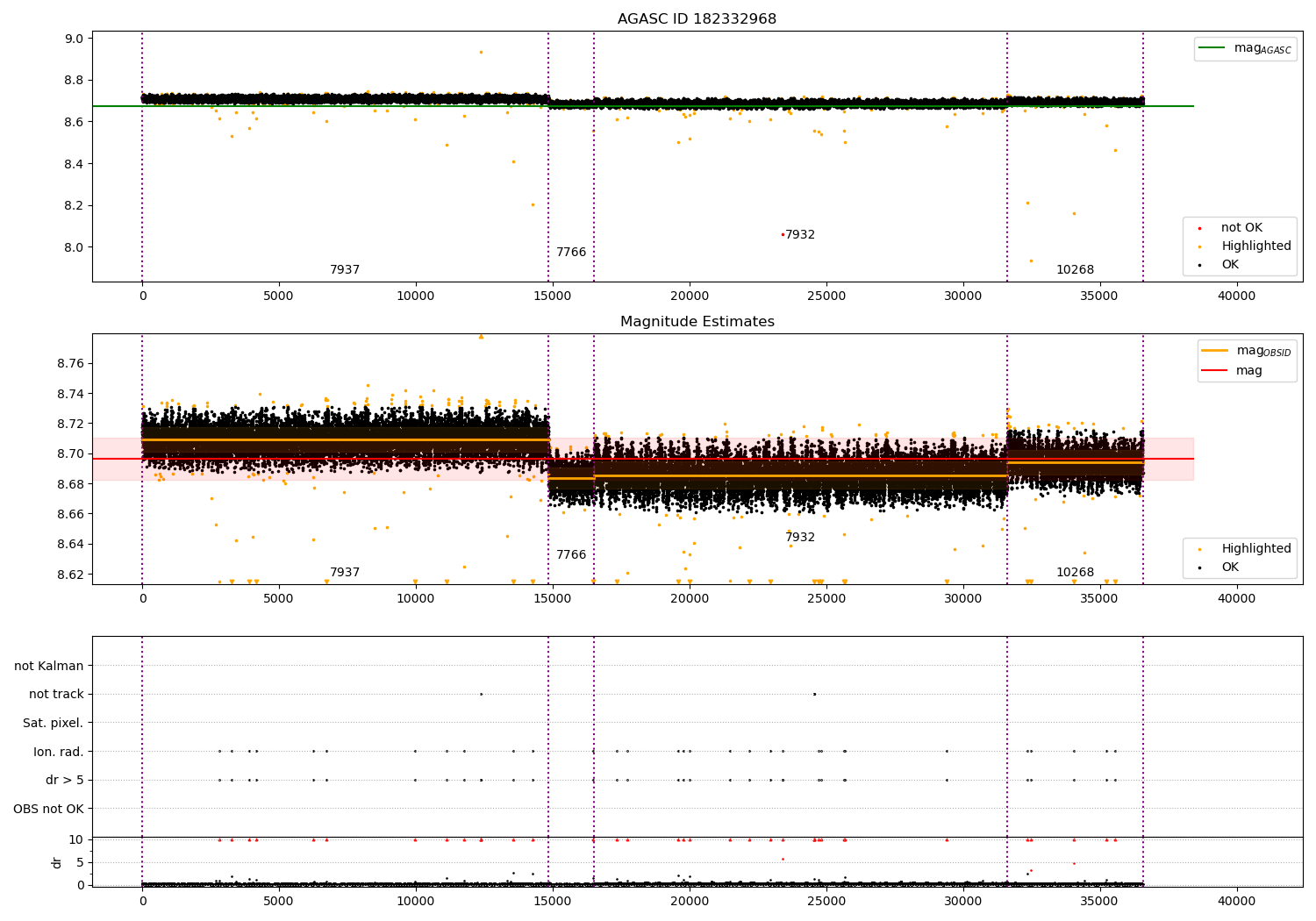Click the '10268' label in Magnitude Estimates plot
Image resolution: width=1316 pixels, height=921 pixels.
pyautogui.click(x=1075, y=573)
